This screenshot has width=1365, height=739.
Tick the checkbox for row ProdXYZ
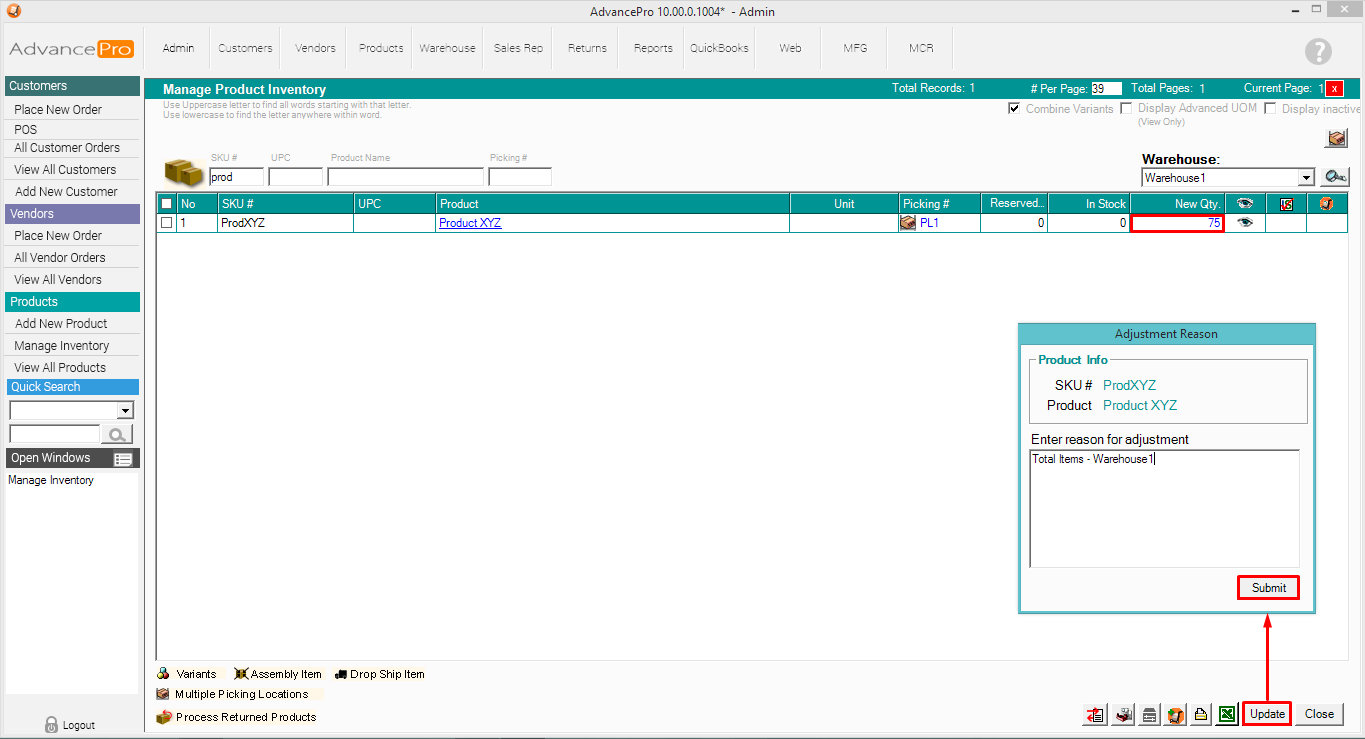click(x=167, y=223)
